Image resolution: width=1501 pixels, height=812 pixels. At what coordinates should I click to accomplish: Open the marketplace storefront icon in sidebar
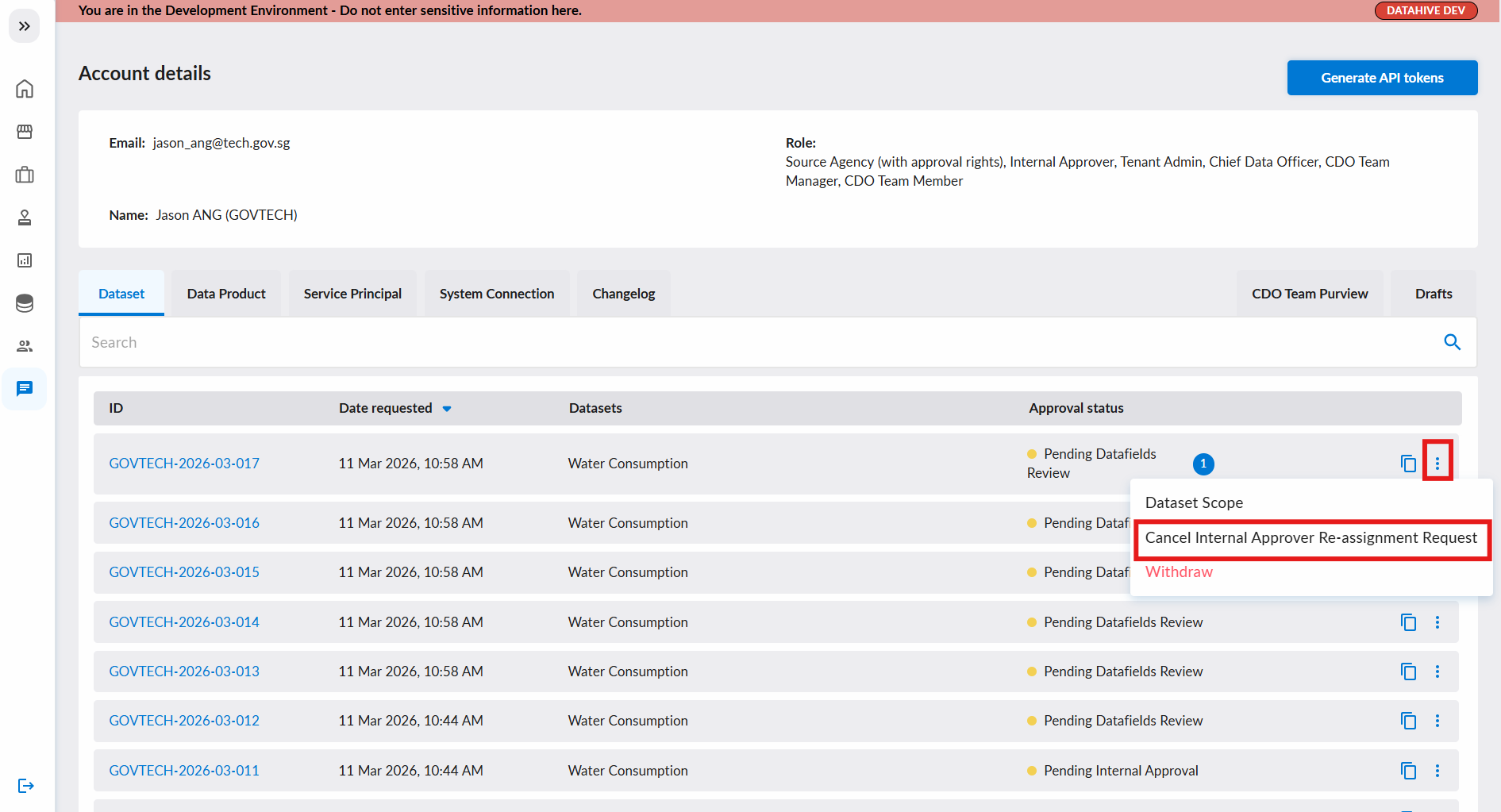pyautogui.click(x=25, y=132)
